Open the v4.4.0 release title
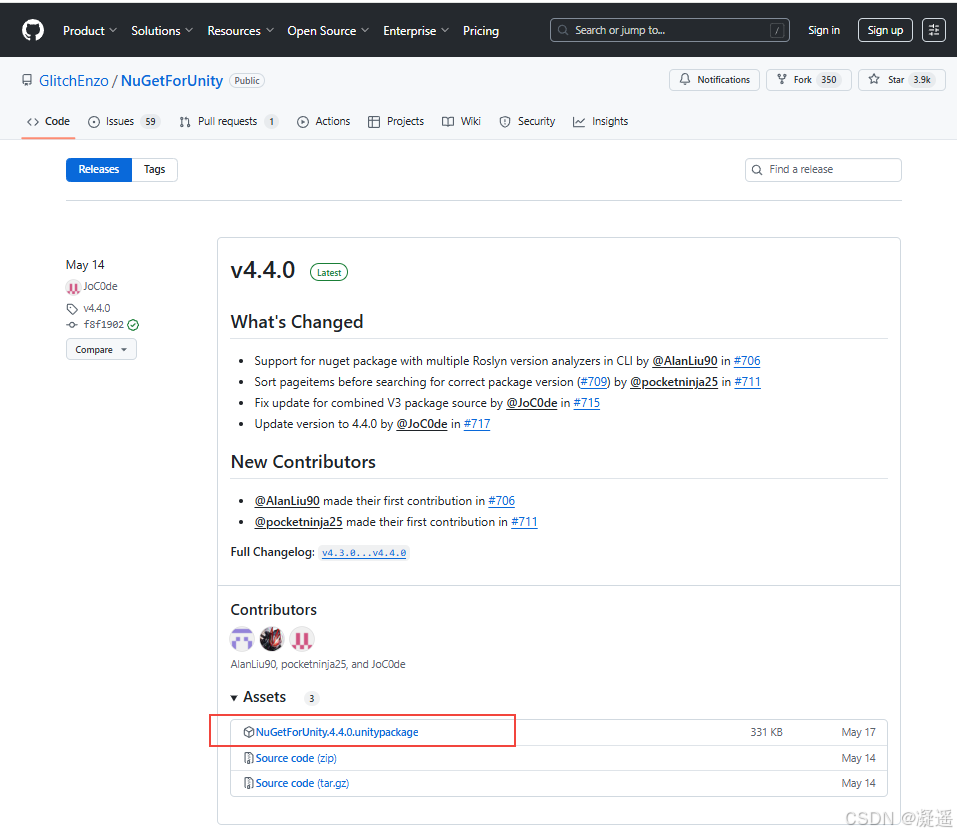This screenshot has height=836, width=957. tap(262, 270)
